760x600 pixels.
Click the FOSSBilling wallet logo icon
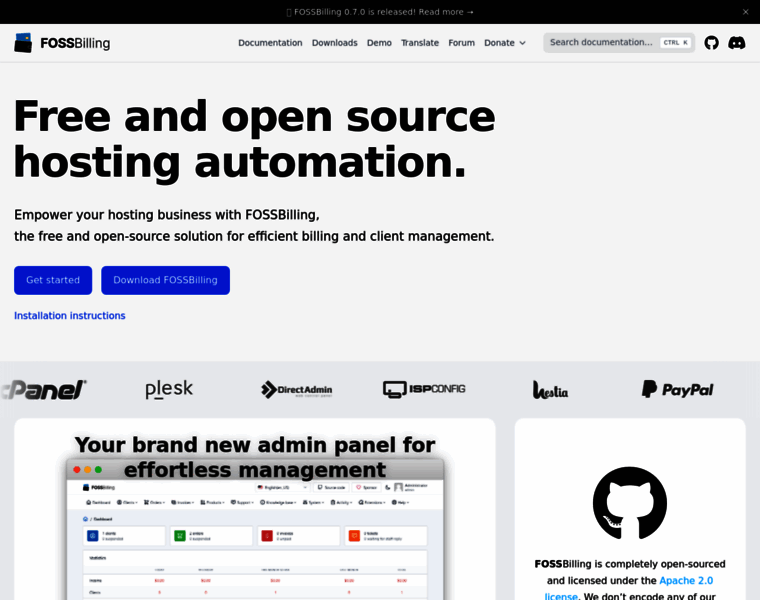(x=23, y=43)
